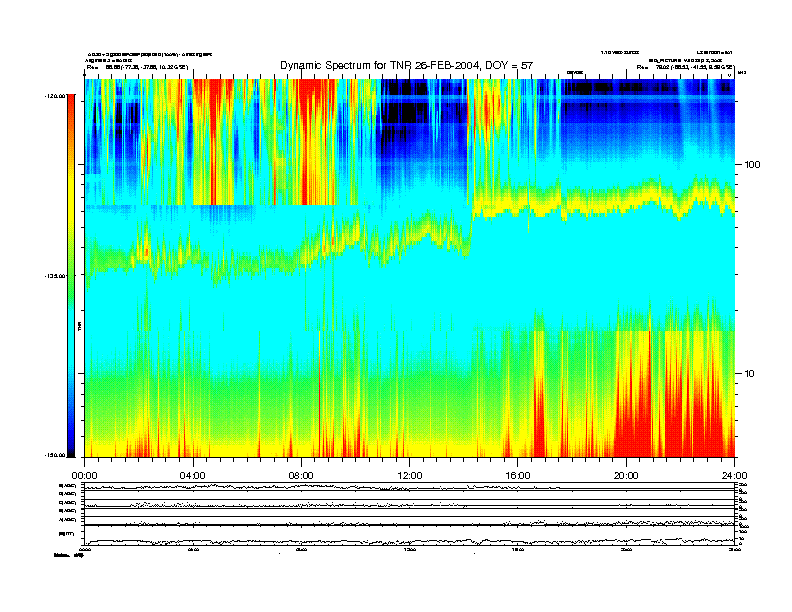792x612 pixels.
Task: Click the -150.00 color bar label
Action: [x=56, y=455]
